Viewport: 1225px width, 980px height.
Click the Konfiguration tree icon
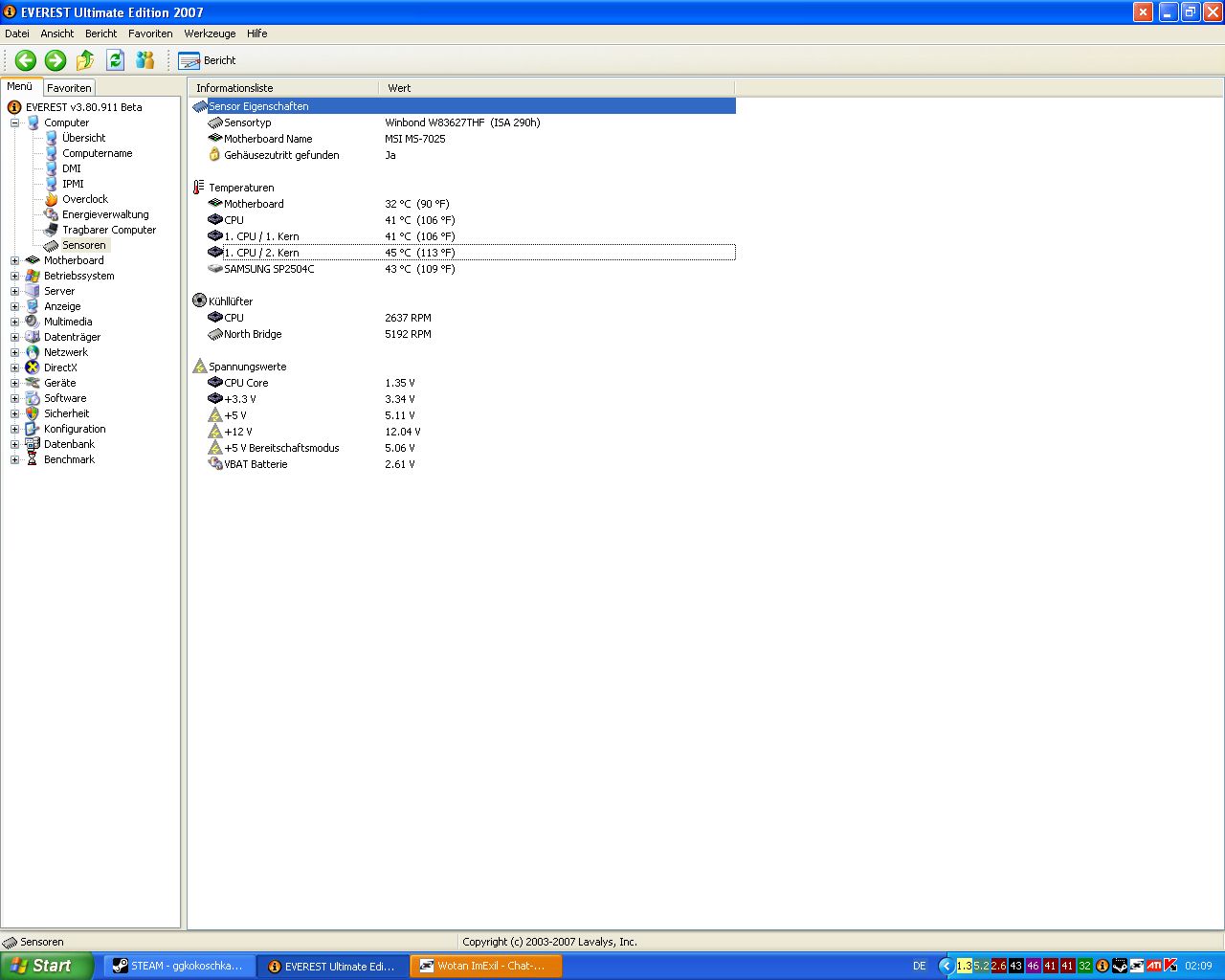(33, 429)
